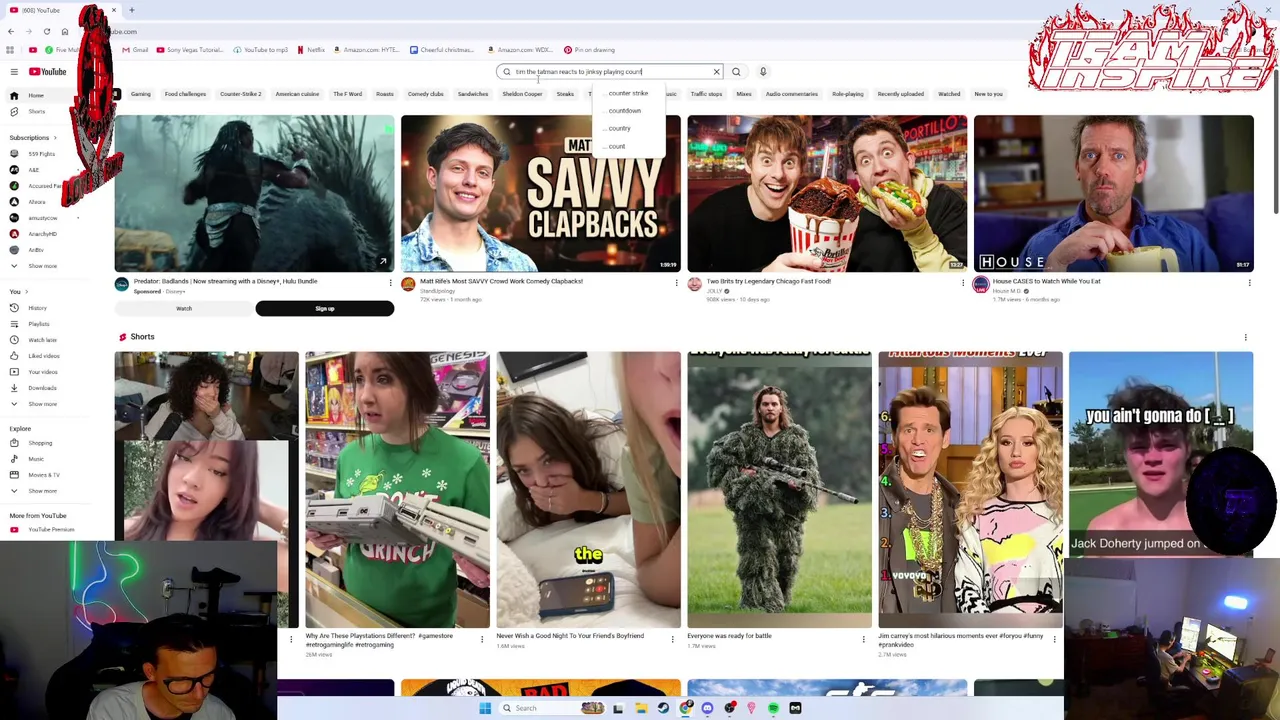Open the Gmail bookmark
This screenshot has width=1280, height=720.
[x=135, y=50]
